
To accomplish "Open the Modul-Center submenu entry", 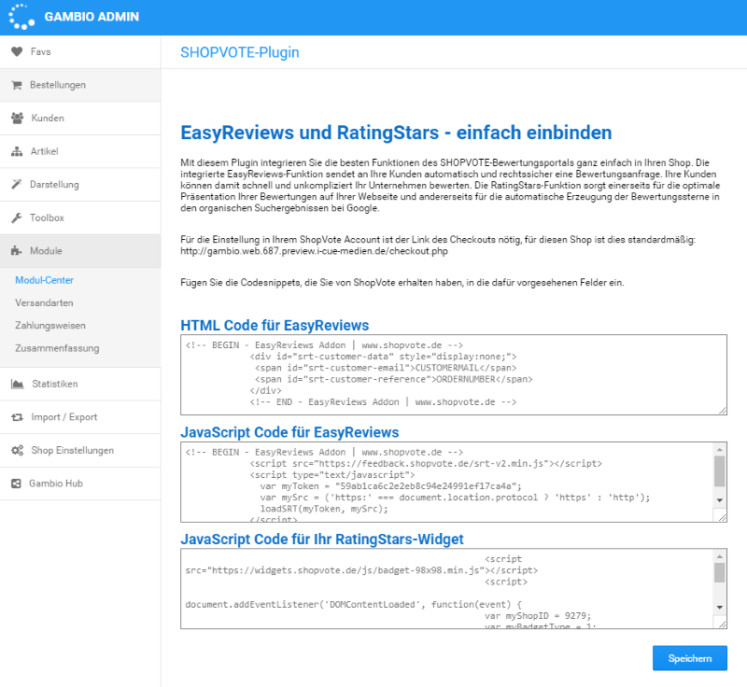I will coord(44,280).
